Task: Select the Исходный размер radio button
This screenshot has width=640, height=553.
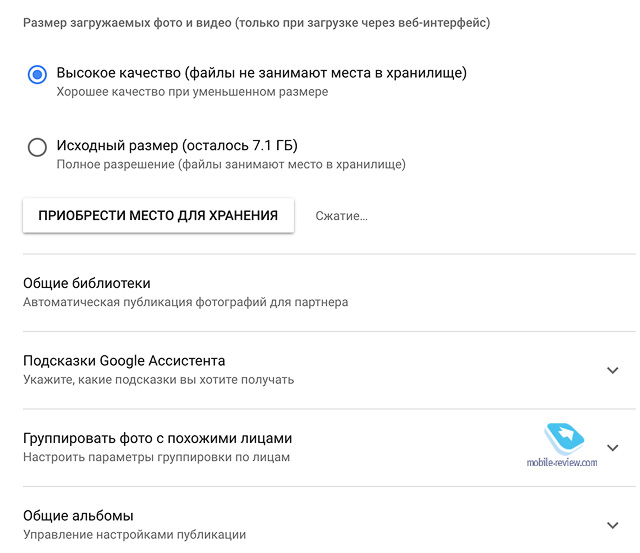Action: [37, 147]
